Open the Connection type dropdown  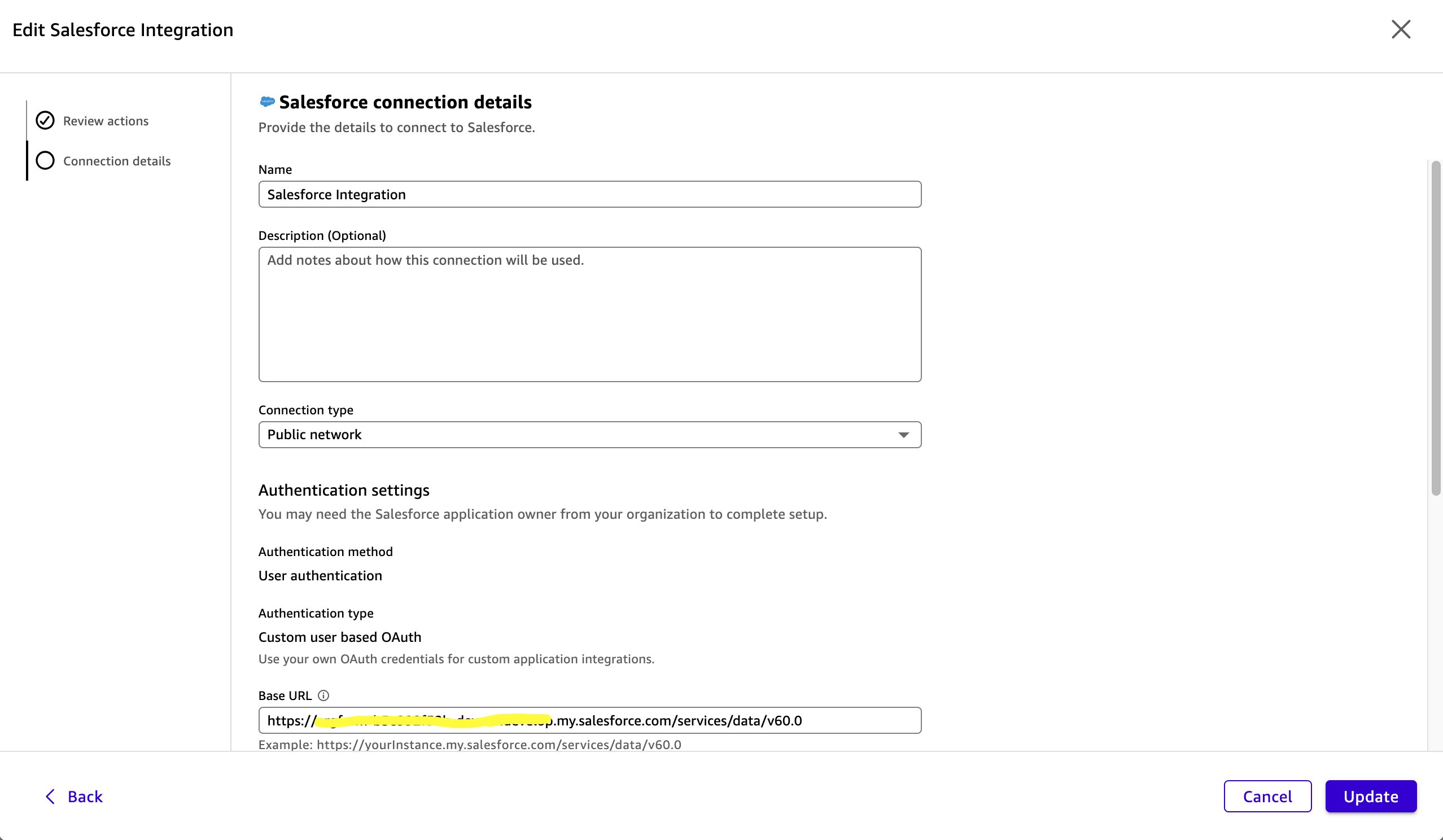pos(590,435)
